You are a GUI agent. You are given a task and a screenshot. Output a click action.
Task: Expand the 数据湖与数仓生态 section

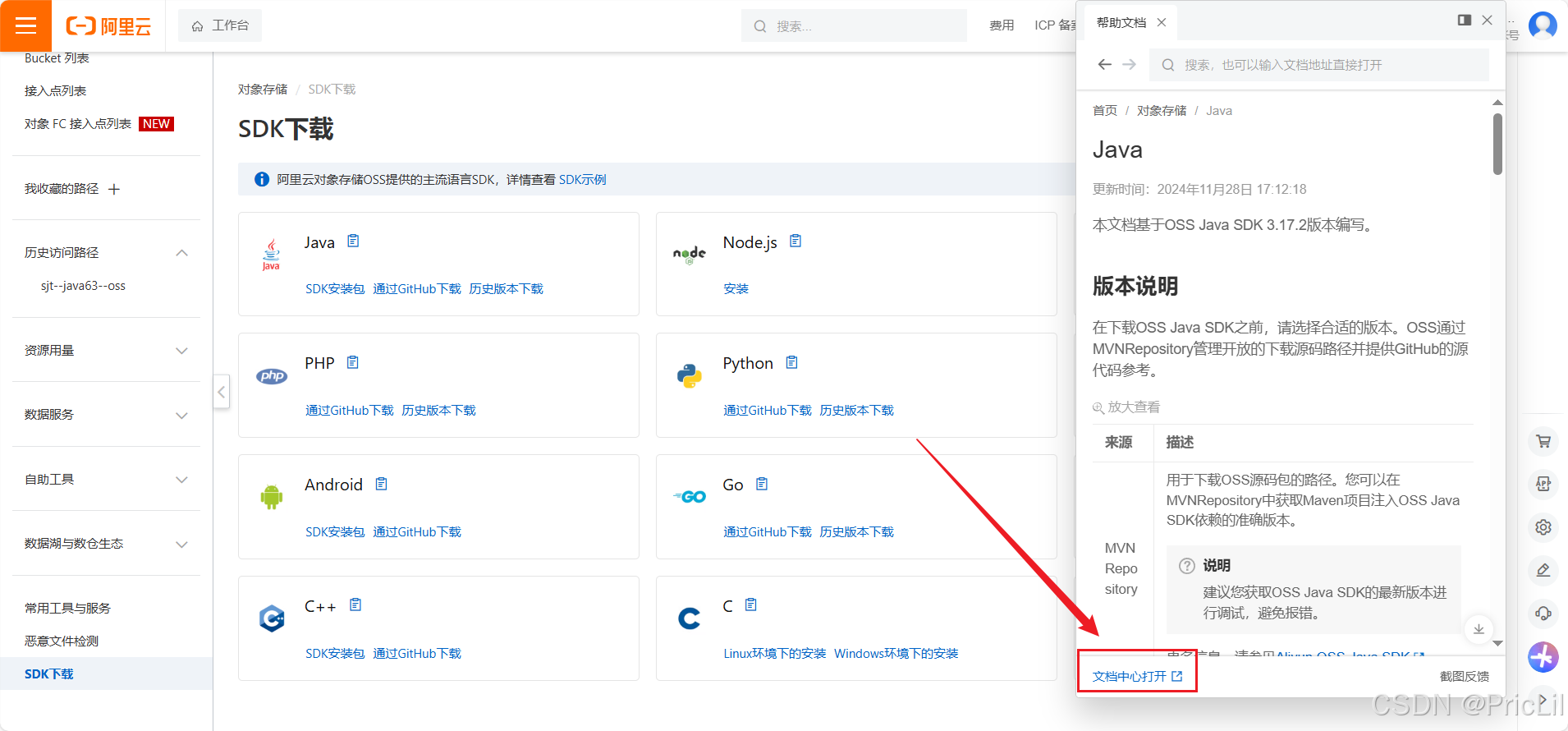[x=182, y=544]
